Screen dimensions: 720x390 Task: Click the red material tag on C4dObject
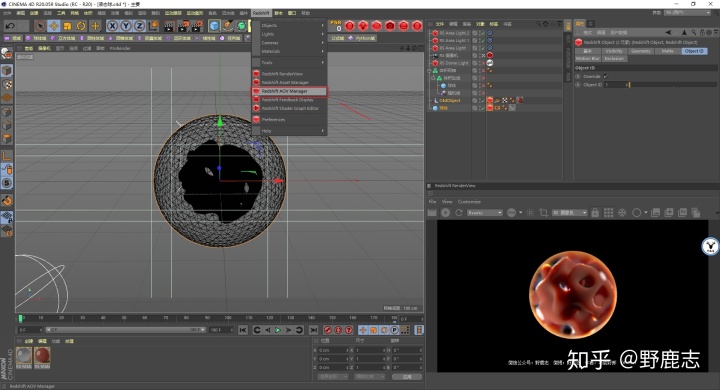(520, 100)
